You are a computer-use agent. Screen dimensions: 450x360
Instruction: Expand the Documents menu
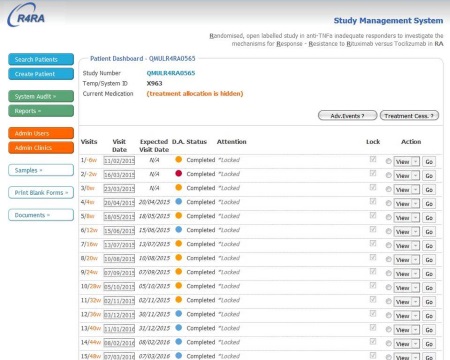[41, 215]
